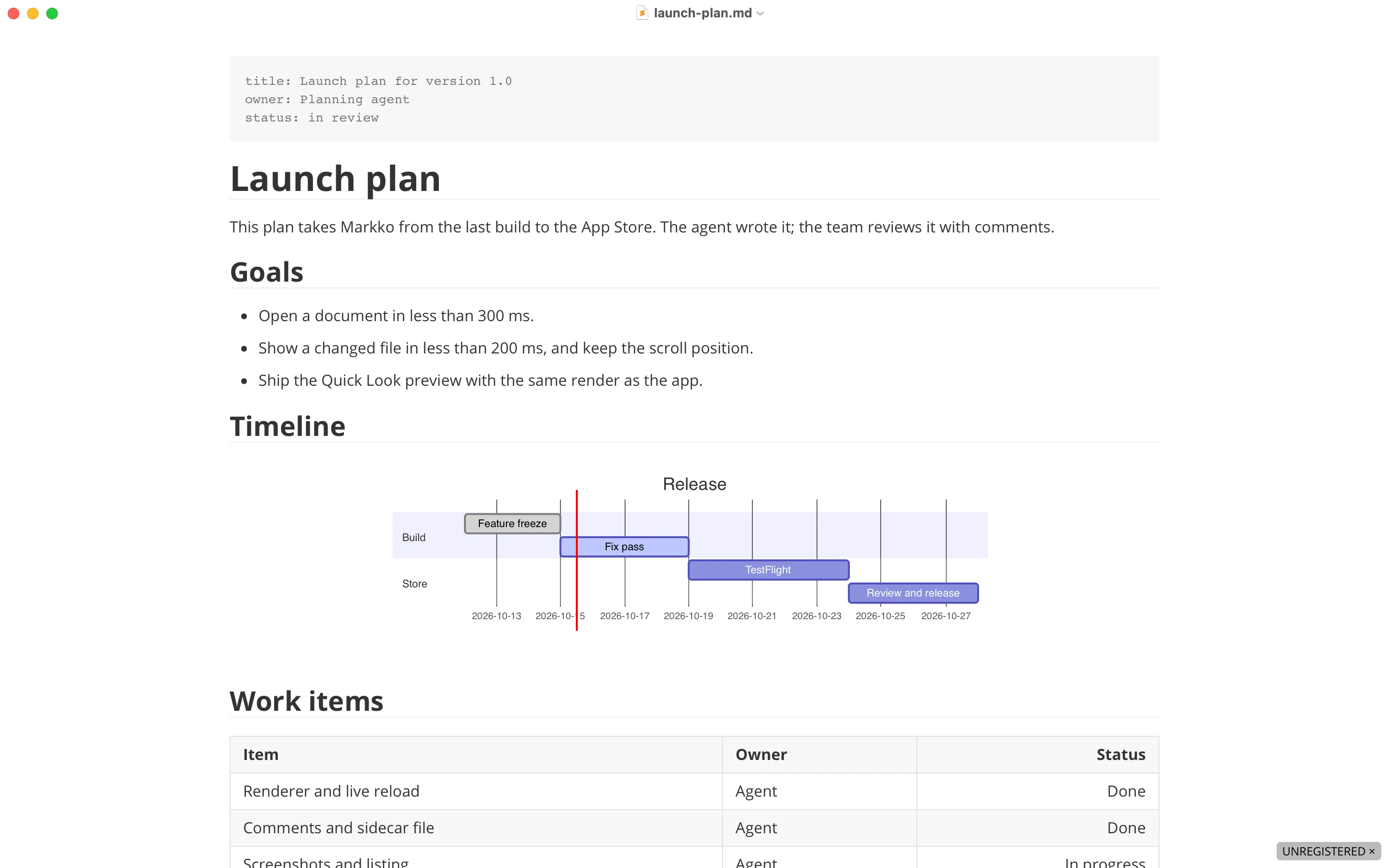Click the Fix pass task bar
The height and width of the screenshot is (868, 1389).
625,546
